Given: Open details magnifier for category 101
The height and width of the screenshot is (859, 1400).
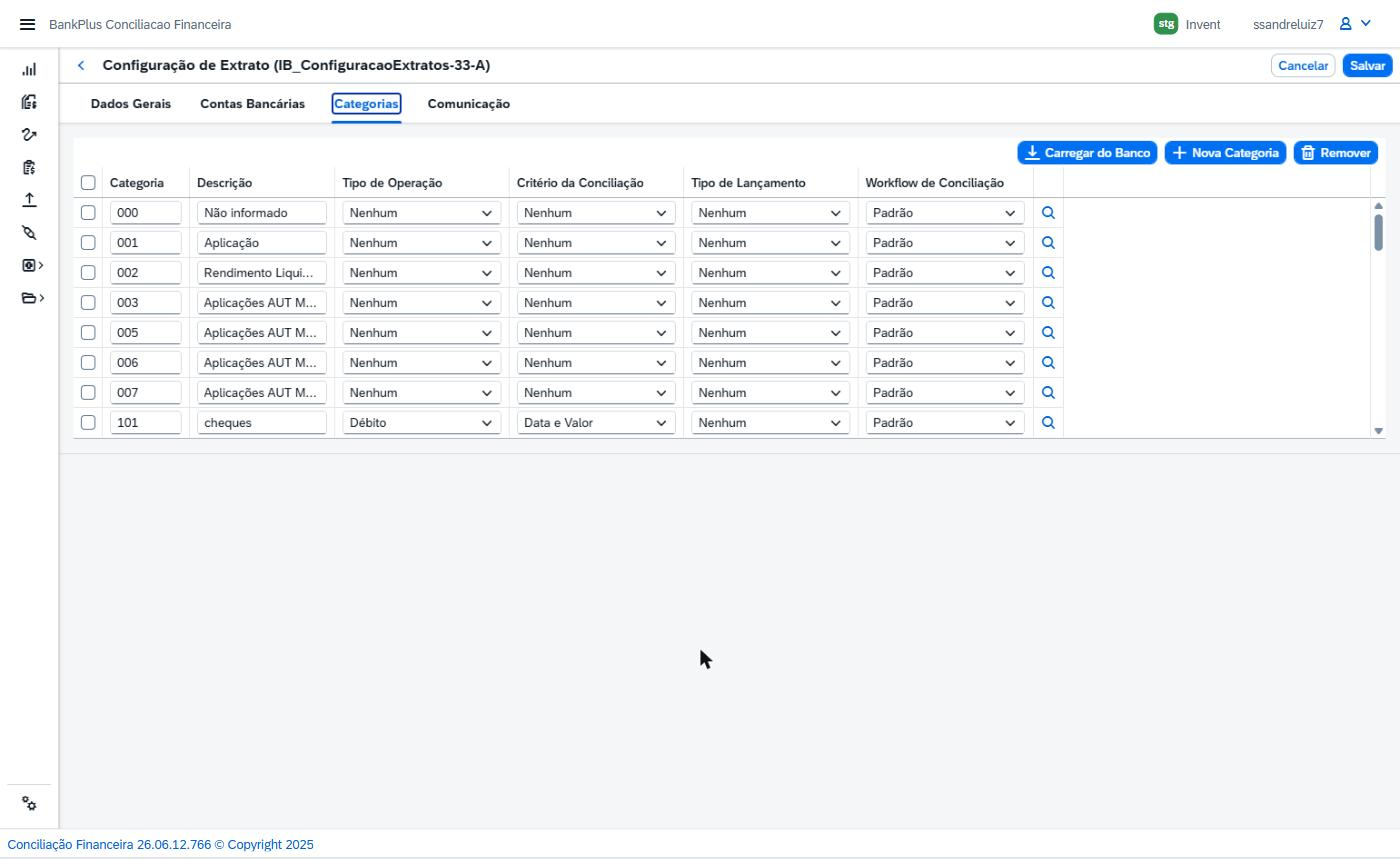Looking at the screenshot, I should pyautogui.click(x=1048, y=423).
